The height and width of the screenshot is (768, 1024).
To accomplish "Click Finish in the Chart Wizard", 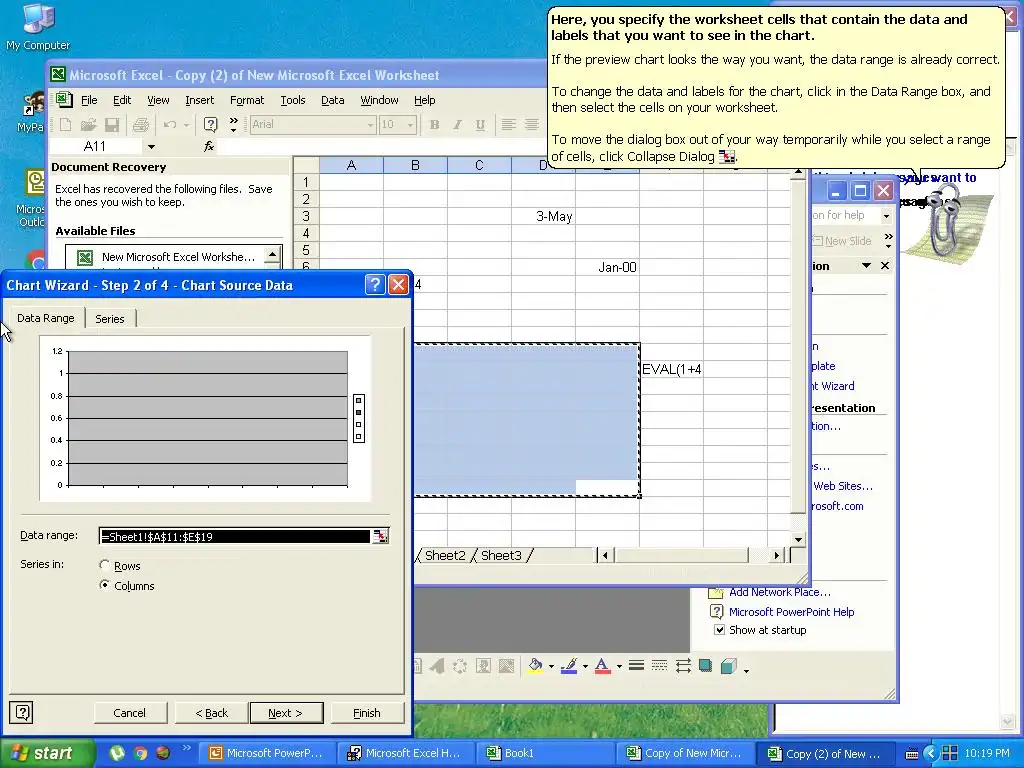I will 367,712.
